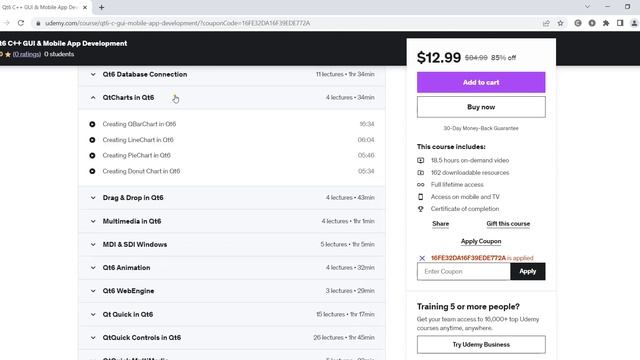Image resolution: width=640 pixels, height=360 pixels.
Task: Click play icon beside Creating Donut Chart lecture
Action: (x=92, y=171)
